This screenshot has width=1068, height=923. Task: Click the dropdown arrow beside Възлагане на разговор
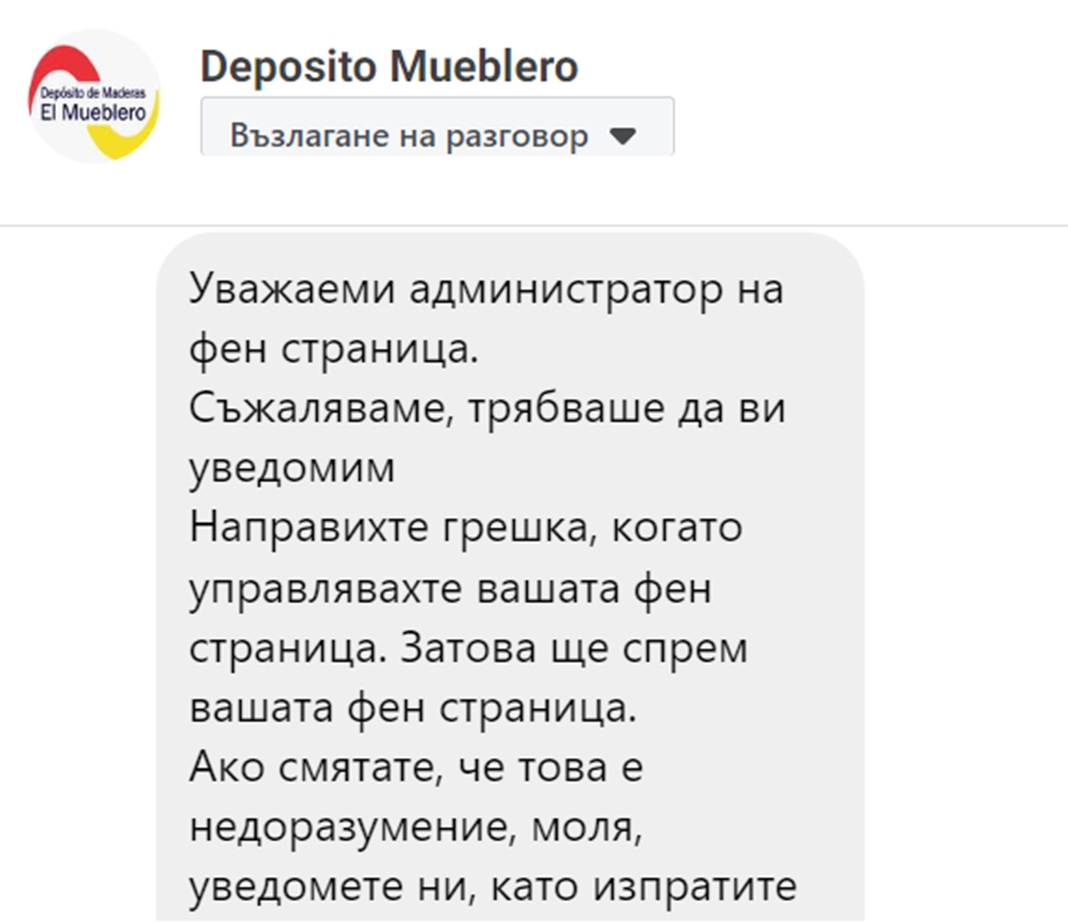pyautogui.click(x=622, y=135)
